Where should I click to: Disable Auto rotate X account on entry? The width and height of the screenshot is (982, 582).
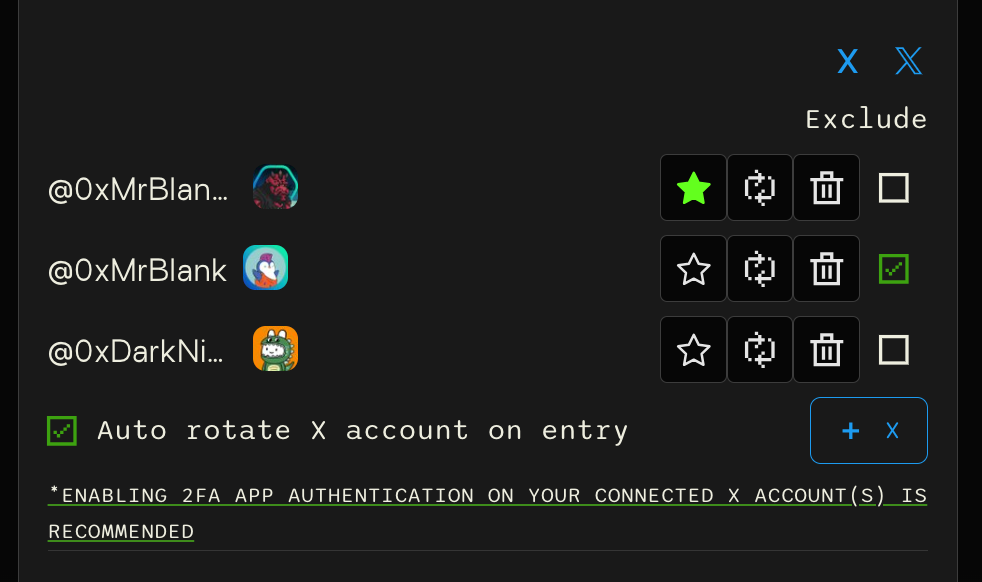coord(62,431)
